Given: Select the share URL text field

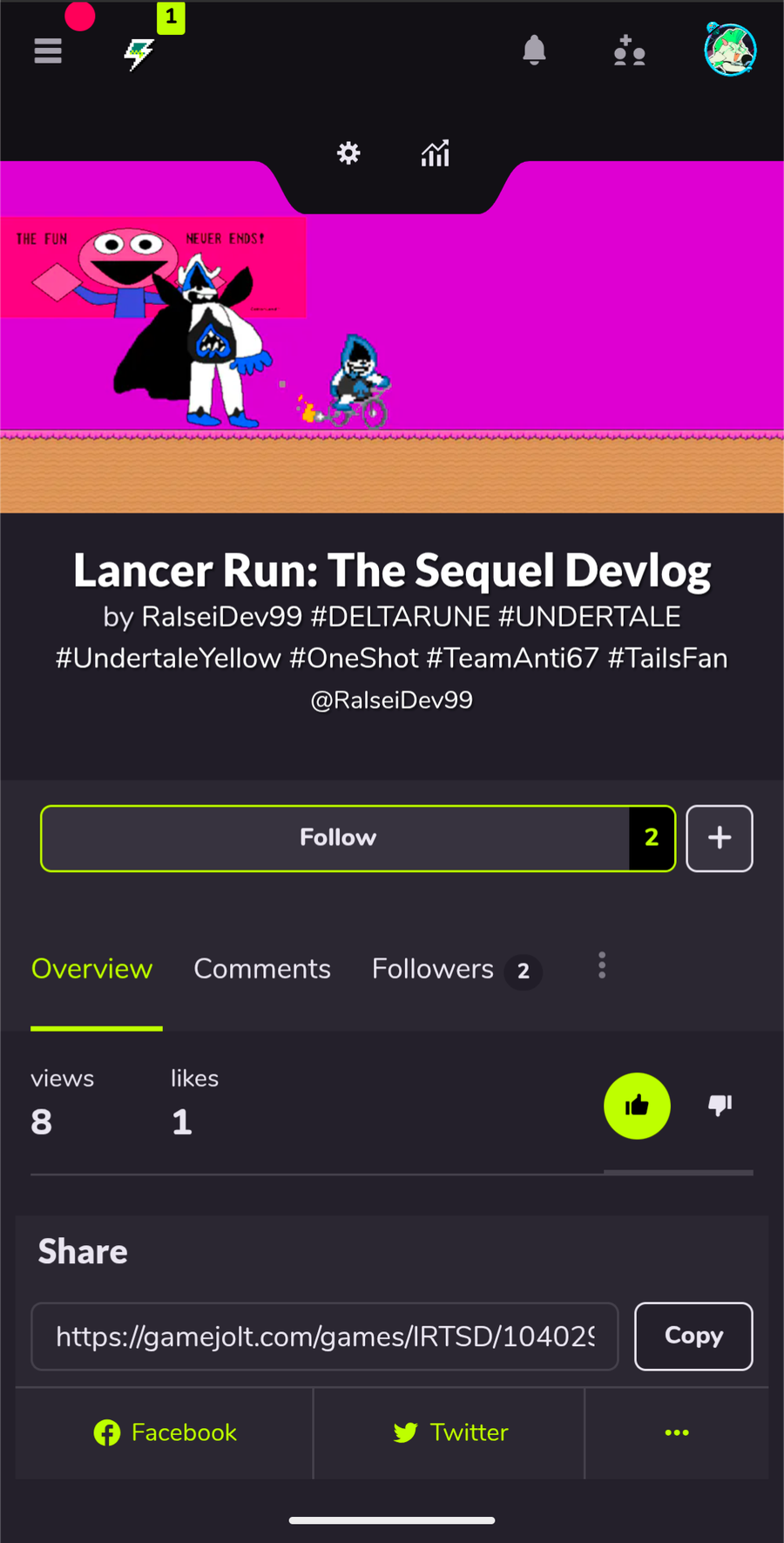Looking at the screenshot, I should pos(325,1337).
